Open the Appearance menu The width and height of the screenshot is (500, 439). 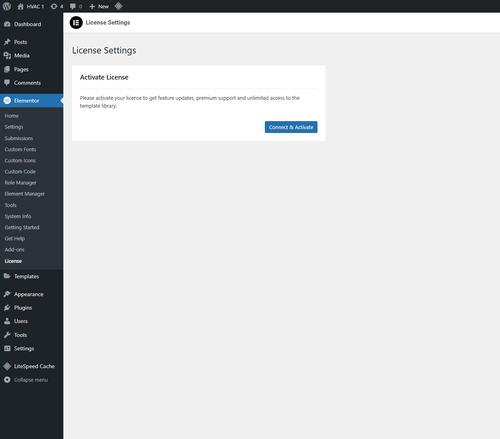pos(31,294)
